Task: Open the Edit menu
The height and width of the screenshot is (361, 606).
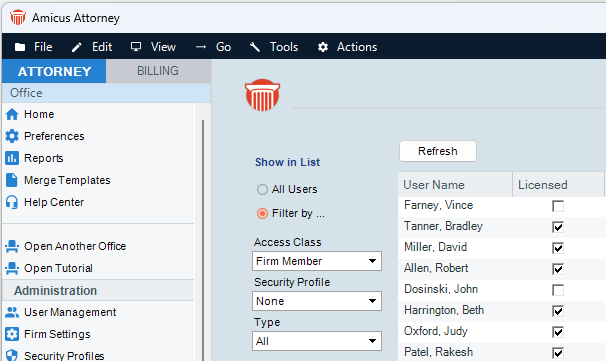Action: pos(102,47)
